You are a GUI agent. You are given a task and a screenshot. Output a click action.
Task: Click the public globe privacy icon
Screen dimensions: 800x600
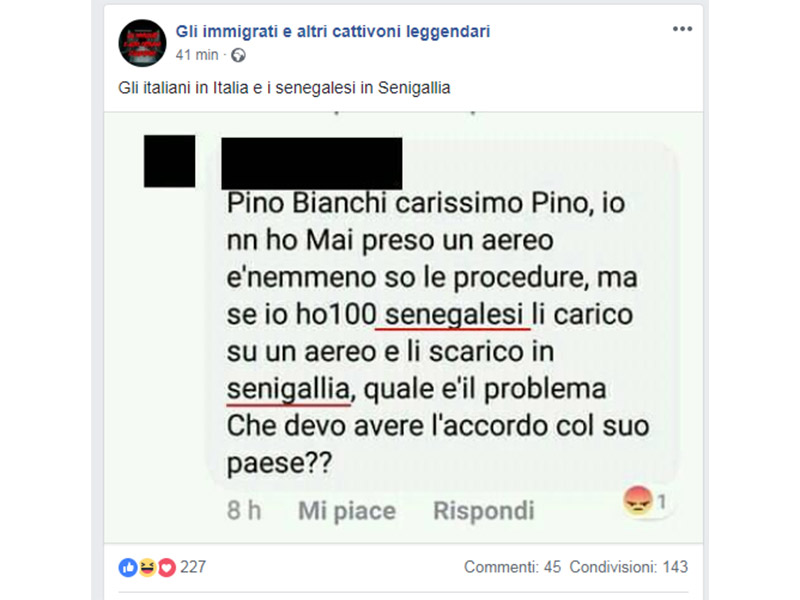(x=238, y=55)
